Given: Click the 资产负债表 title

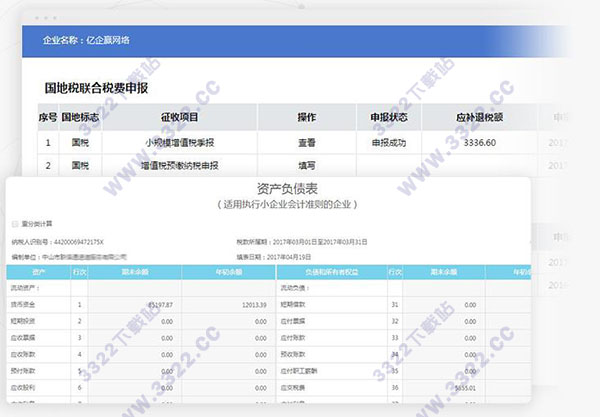Looking at the screenshot, I should coord(287,189).
